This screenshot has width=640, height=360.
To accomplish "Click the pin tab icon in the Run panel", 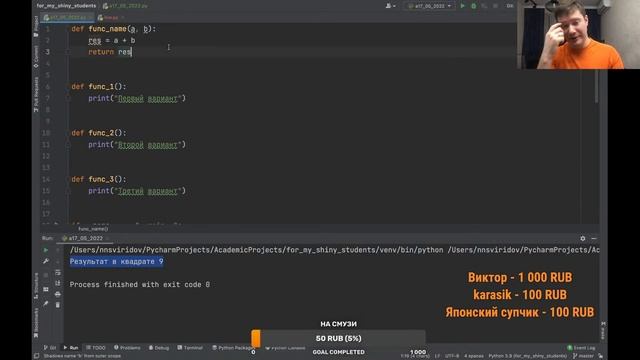I will pyautogui.click(x=46, y=304).
